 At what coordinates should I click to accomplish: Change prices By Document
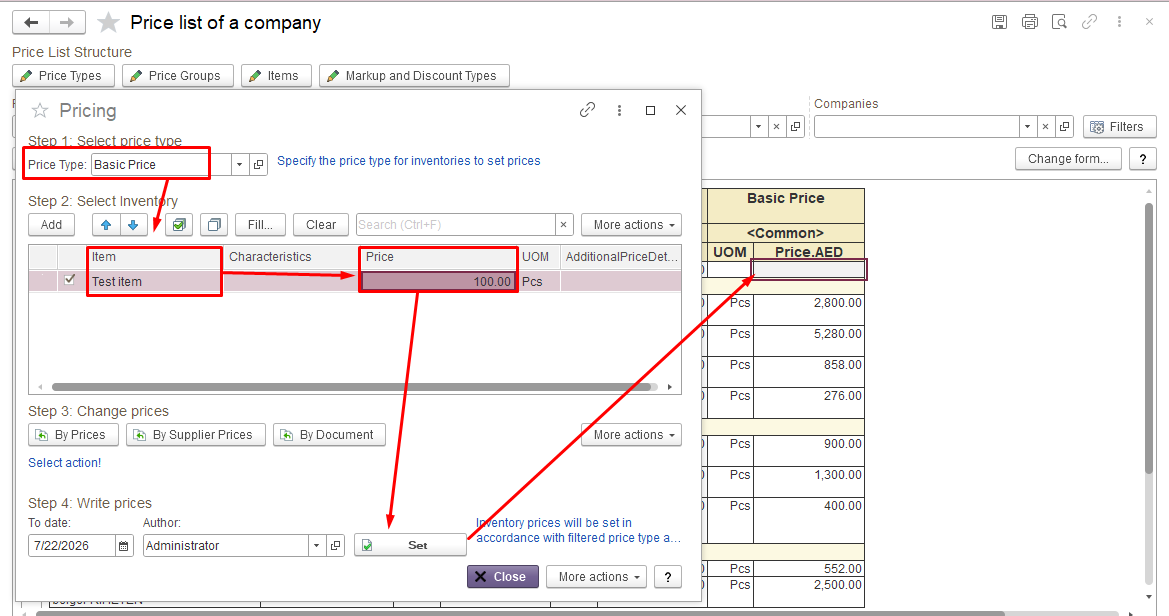tap(330, 435)
